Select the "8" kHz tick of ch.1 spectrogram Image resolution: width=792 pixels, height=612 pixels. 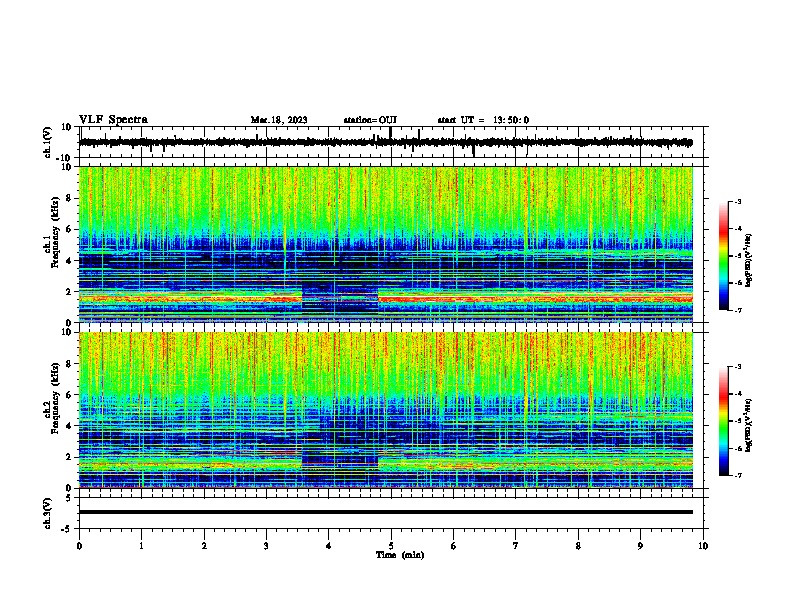[x=69, y=198]
